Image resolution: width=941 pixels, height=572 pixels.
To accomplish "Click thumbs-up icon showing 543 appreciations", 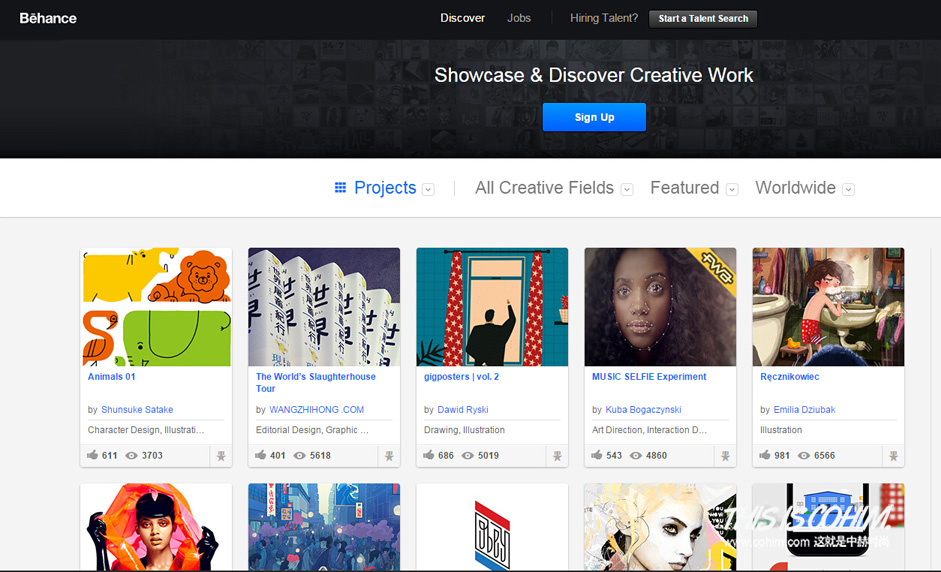I will [597, 455].
